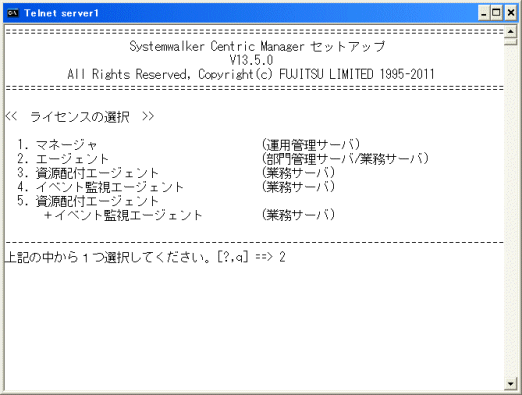This screenshot has height=395, width=522.
Task: Click the prompt '上記の中から1つ選択してください。'
Action: pos(108,257)
